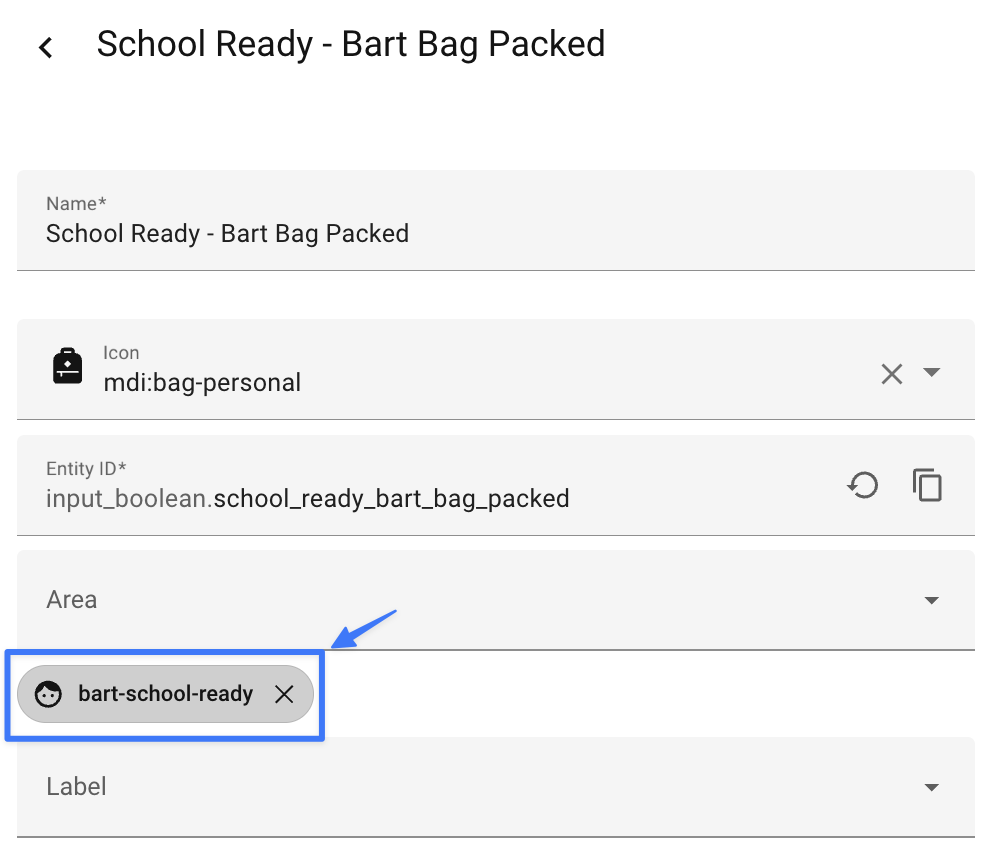Click the Name* field label
This screenshot has height=856, width=998.
tap(76, 204)
